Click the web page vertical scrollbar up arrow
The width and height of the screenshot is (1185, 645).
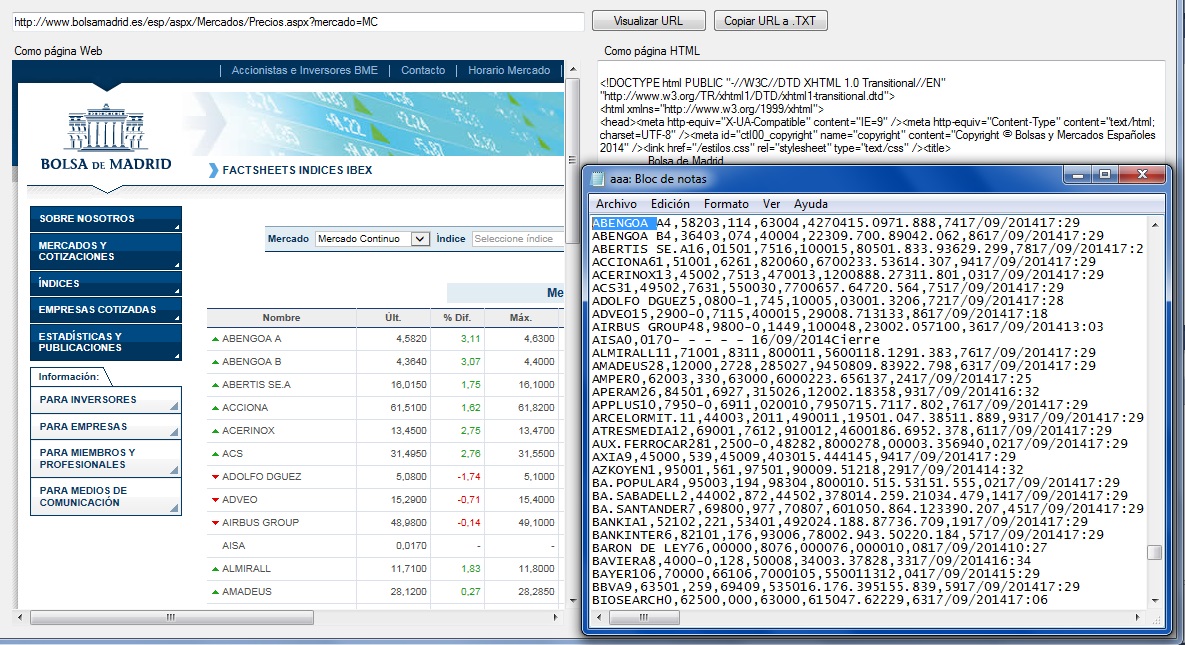point(572,70)
